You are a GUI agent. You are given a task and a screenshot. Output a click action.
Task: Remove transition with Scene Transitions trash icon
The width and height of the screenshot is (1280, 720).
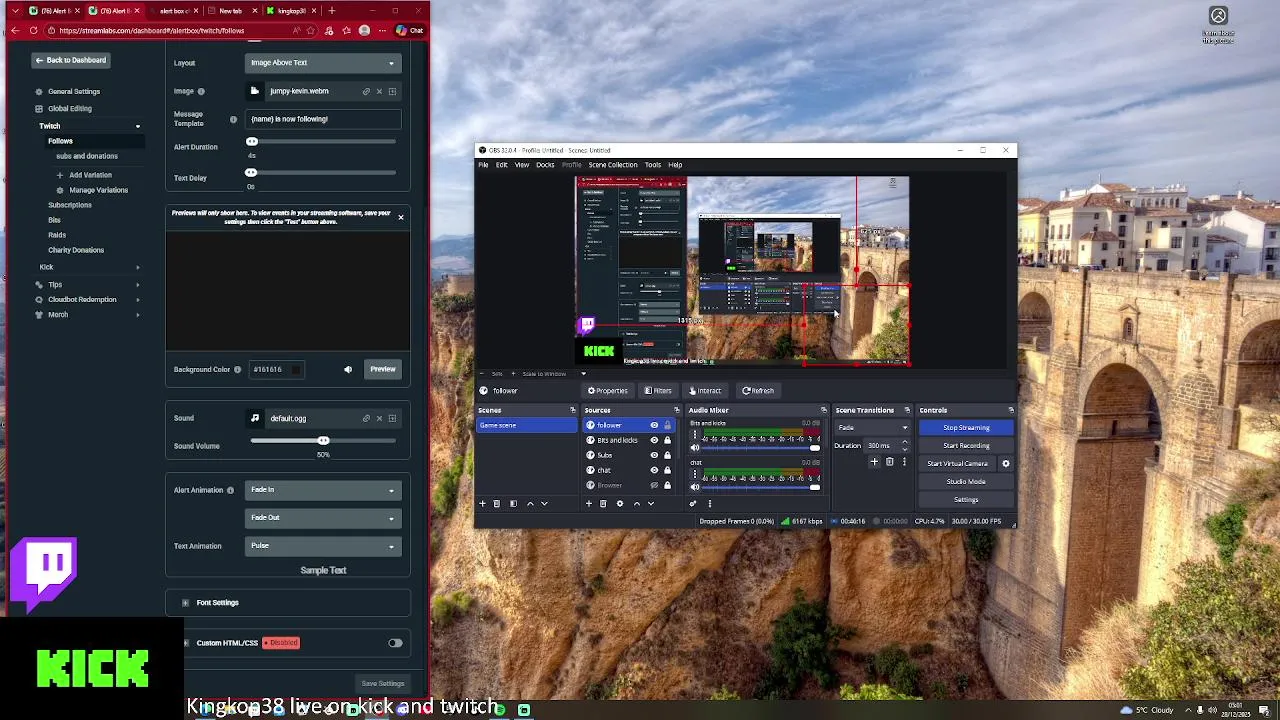pyautogui.click(x=889, y=462)
